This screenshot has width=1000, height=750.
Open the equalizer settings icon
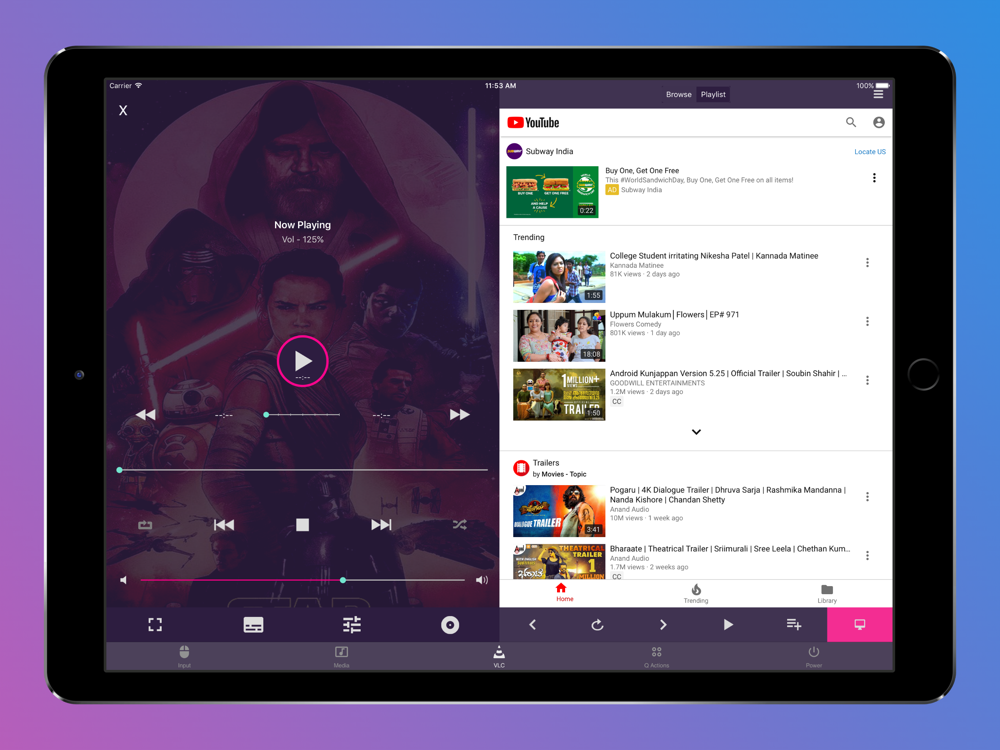351,624
